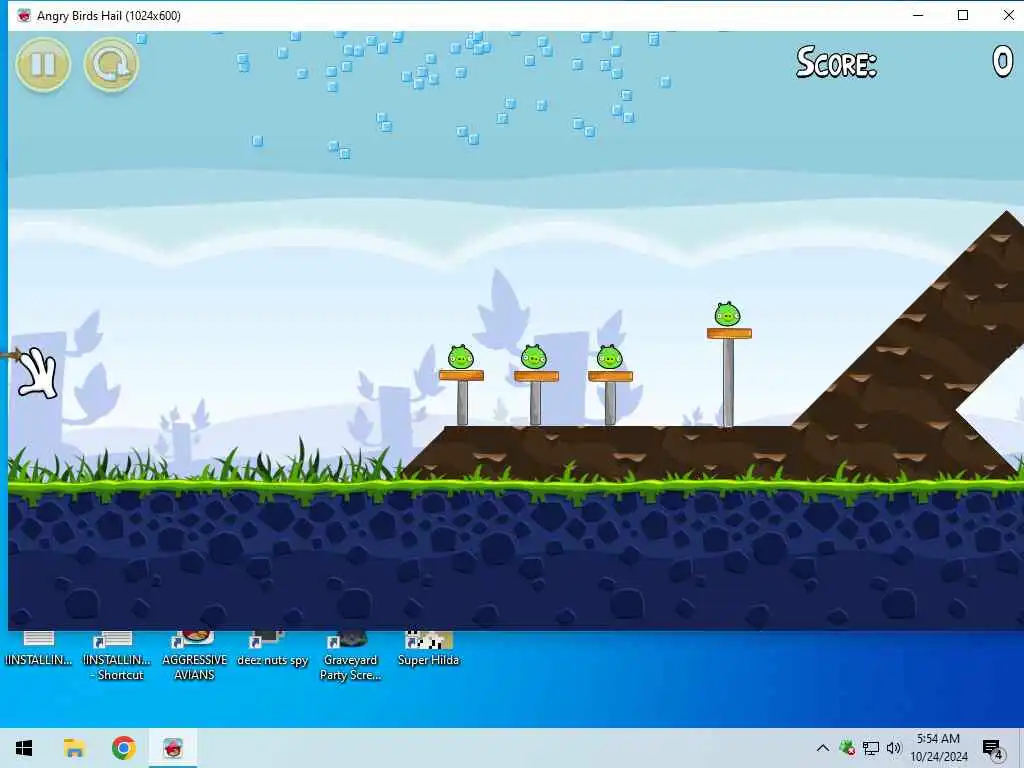
Task: Open the Windows Start menu
Action: (x=24, y=748)
